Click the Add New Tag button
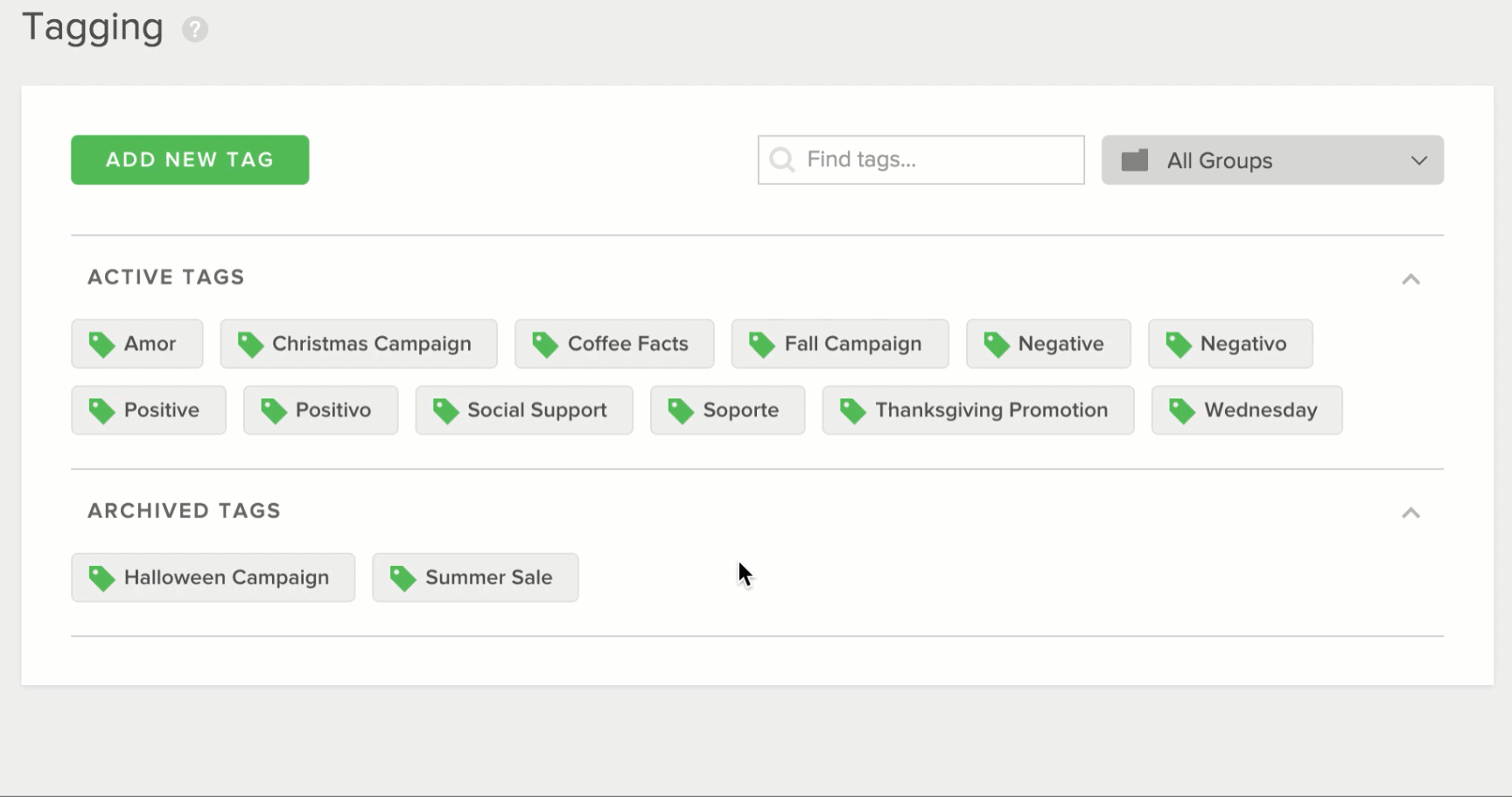The image size is (1512, 797). coord(190,159)
